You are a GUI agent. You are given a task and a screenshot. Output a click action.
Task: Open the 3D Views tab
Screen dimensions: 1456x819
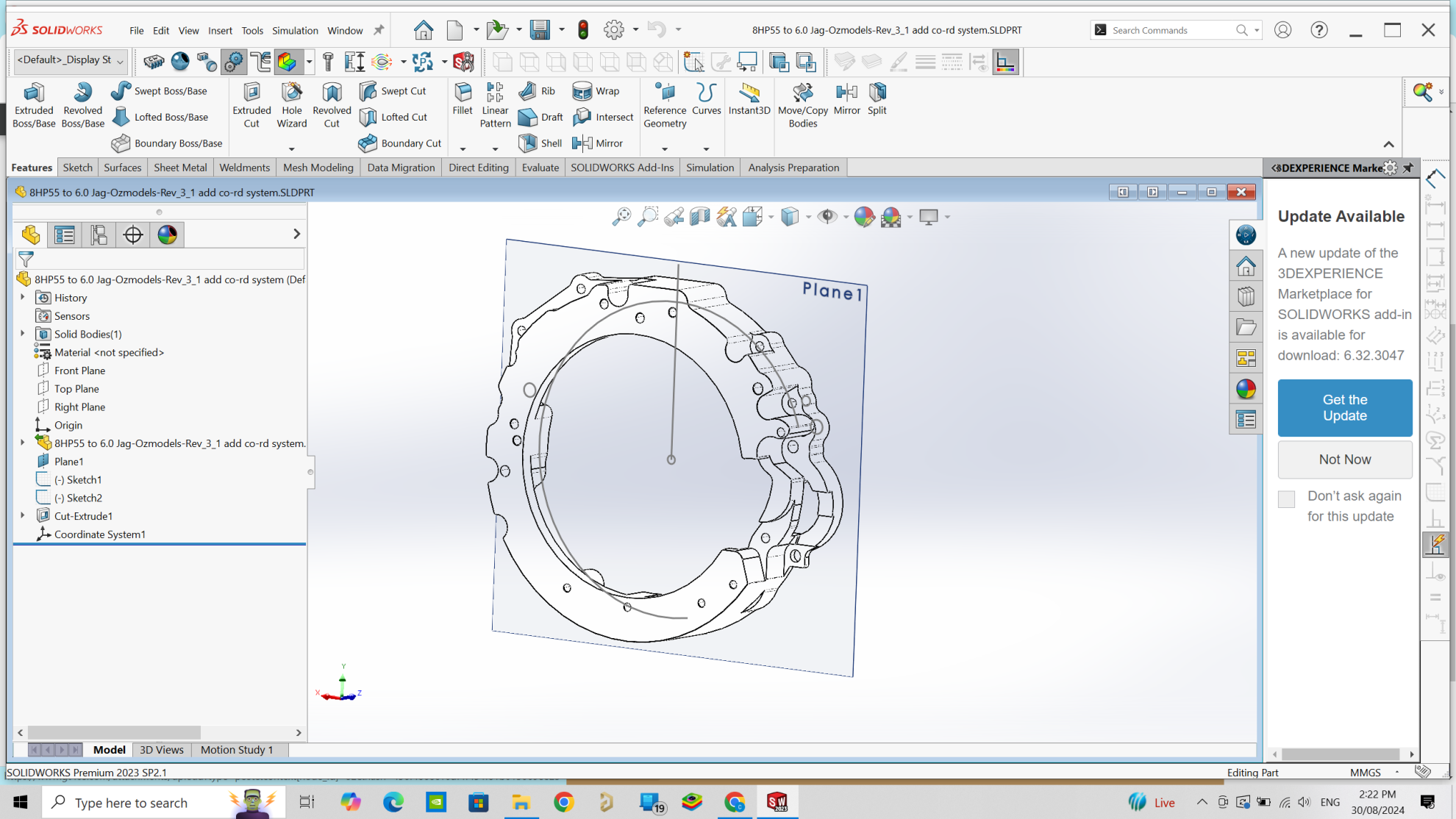(x=161, y=750)
